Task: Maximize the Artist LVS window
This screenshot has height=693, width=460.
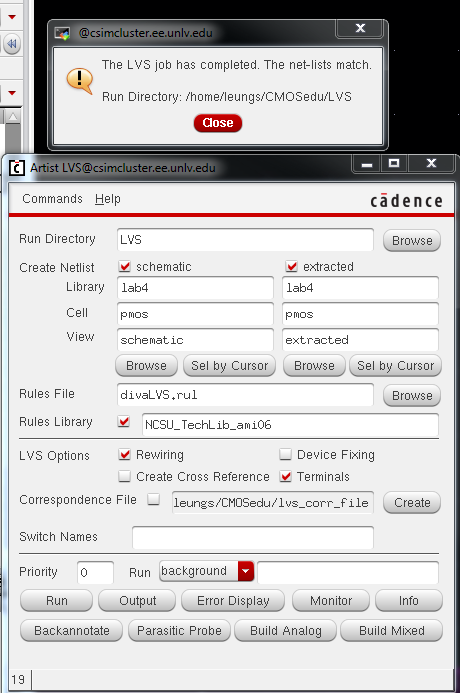Action: (x=394, y=163)
